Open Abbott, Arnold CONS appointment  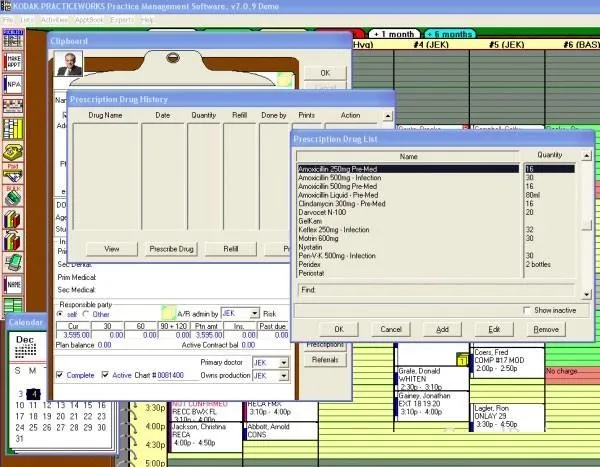pyautogui.click(x=280, y=431)
